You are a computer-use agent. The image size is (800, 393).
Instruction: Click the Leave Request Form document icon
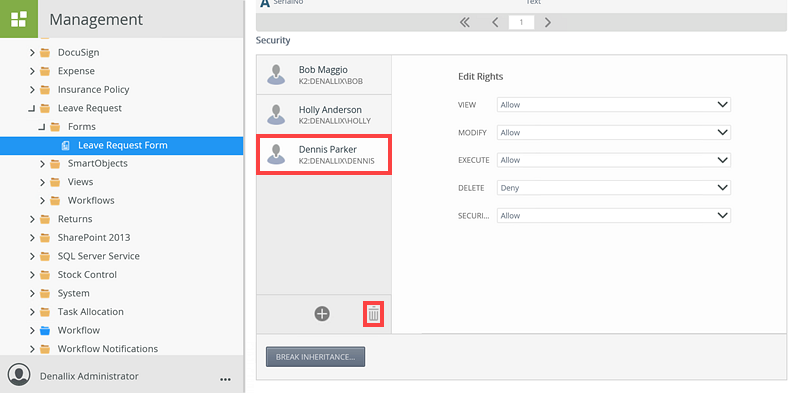tap(65, 145)
